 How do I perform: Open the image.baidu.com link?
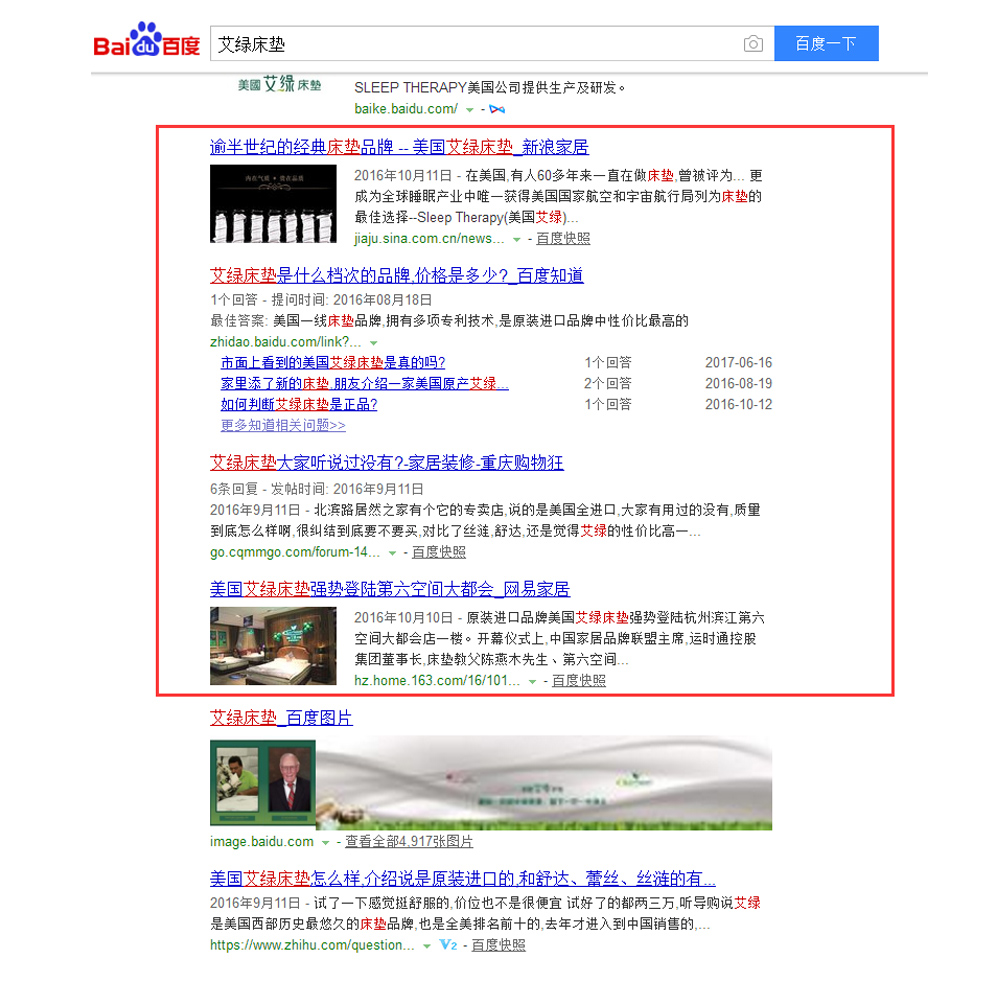[x=261, y=842]
